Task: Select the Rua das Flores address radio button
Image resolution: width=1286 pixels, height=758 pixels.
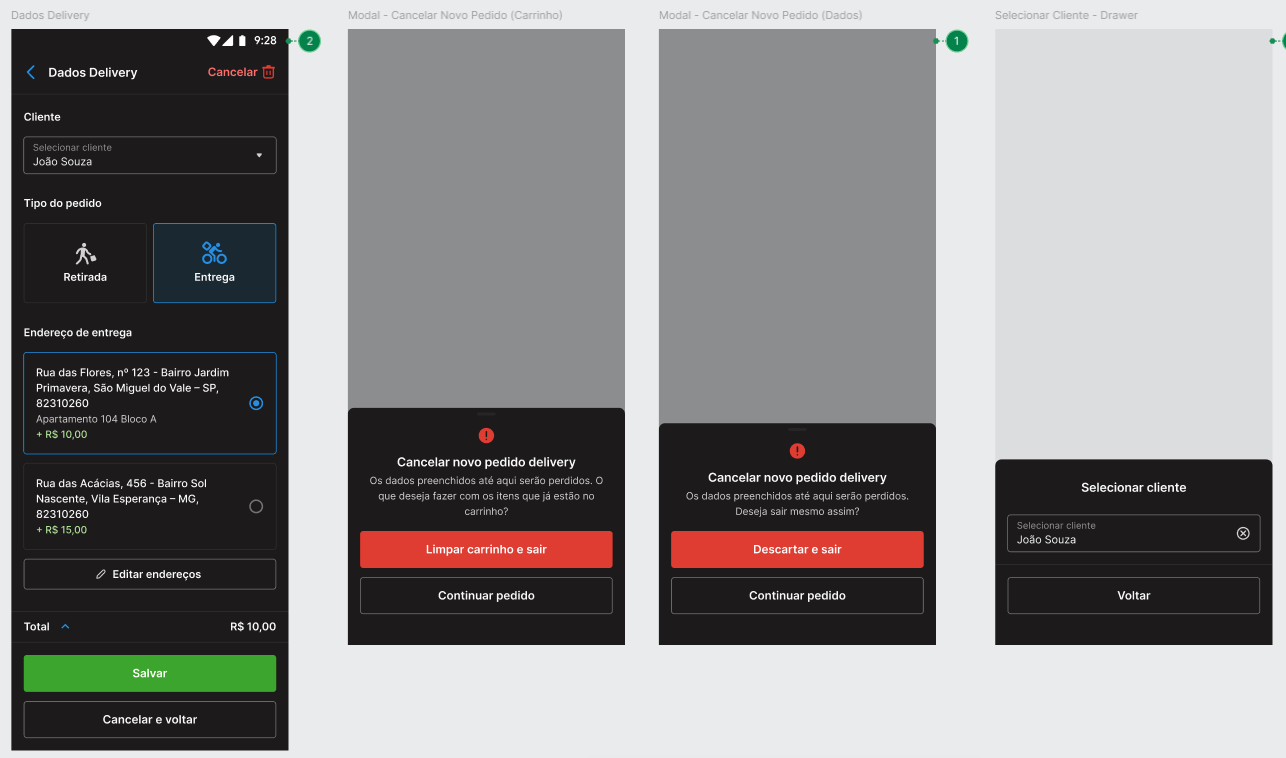Action: point(256,403)
